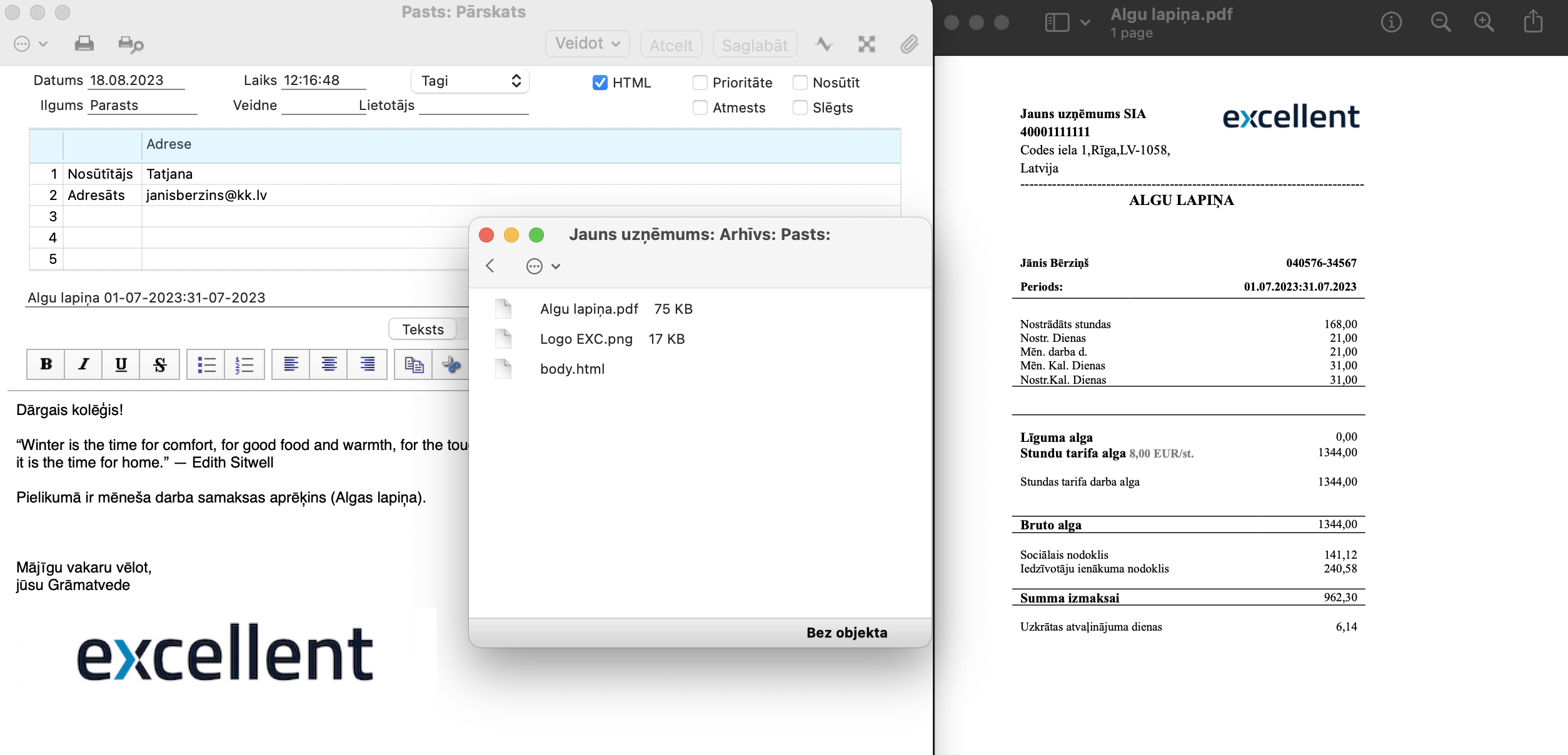The image size is (1568, 755).
Task: Center align text icon
Action: tap(329, 364)
